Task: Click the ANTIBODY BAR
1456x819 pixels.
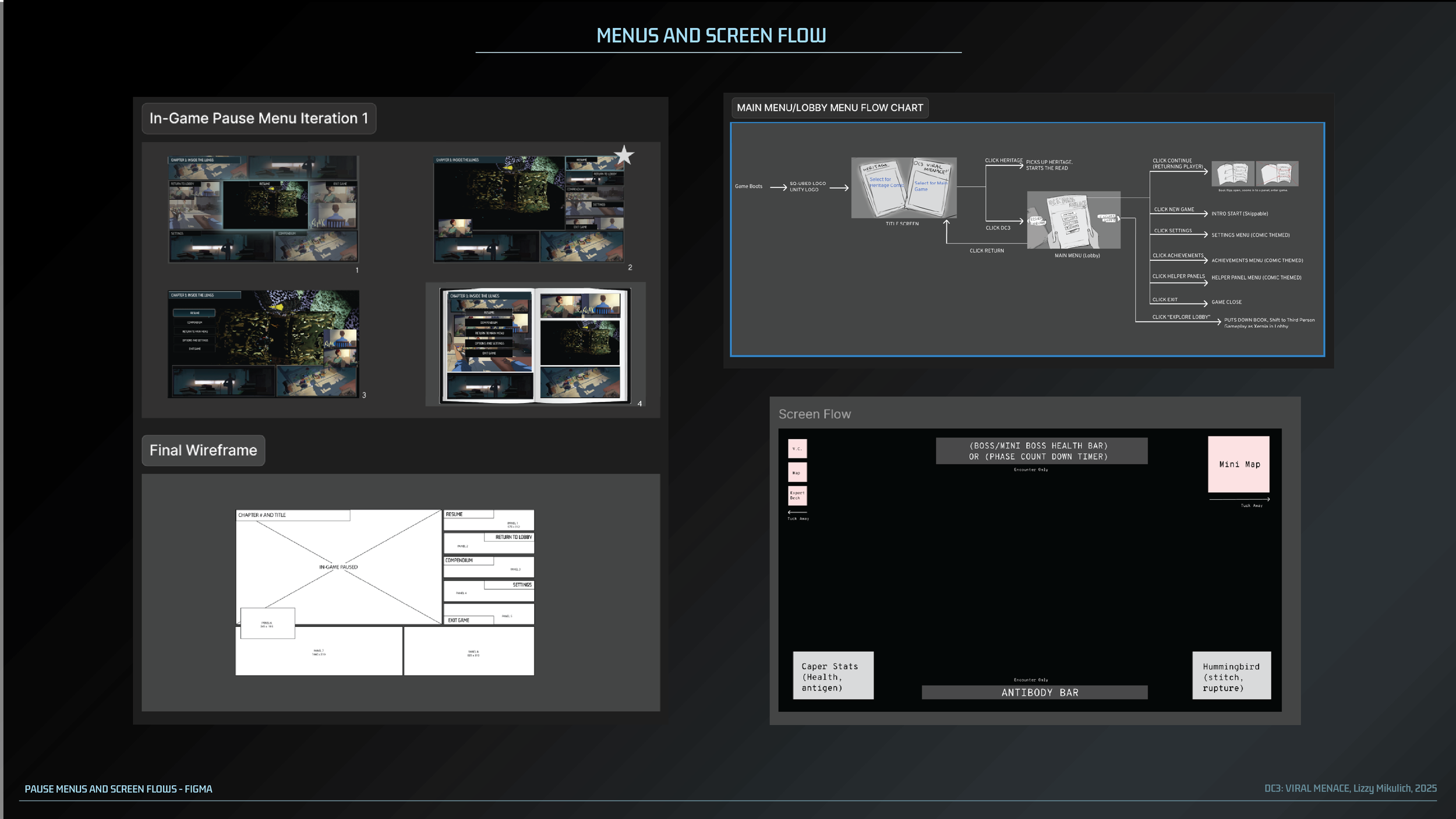Action: [1034, 692]
